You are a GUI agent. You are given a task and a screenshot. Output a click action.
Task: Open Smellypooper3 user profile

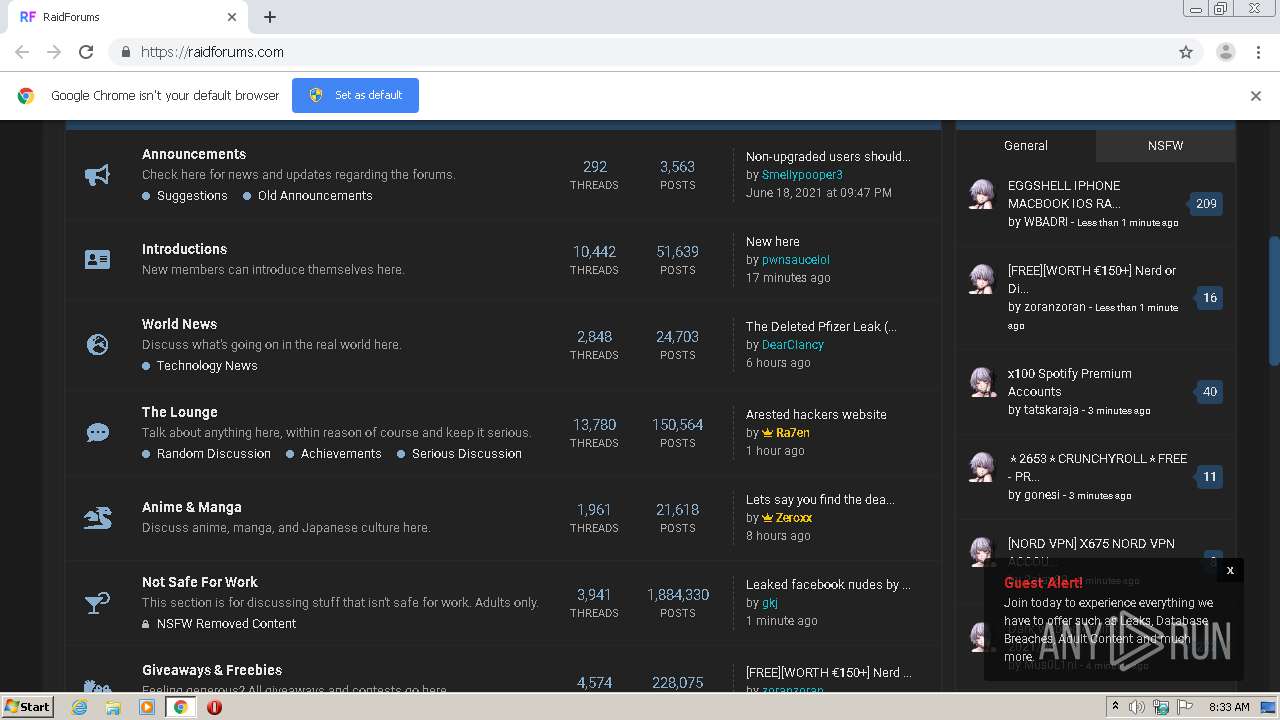pyautogui.click(x=802, y=175)
